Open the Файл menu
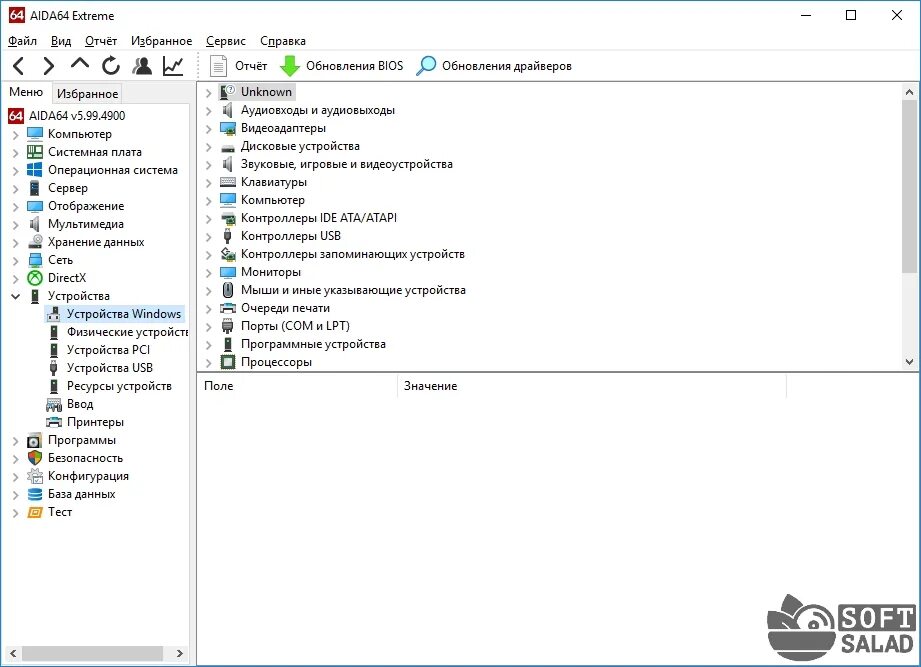The width and height of the screenshot is (921, 667). (x=22, y=41)
